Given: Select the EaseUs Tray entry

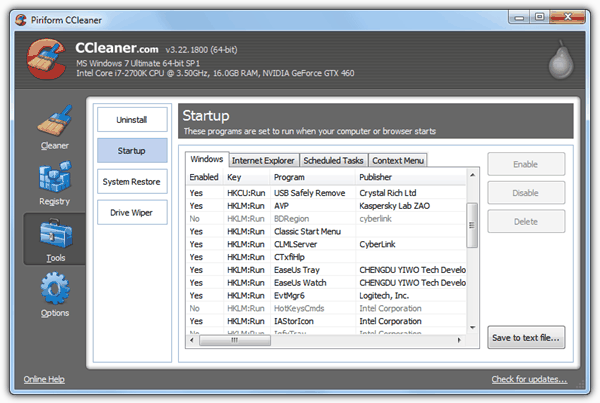Looking at the screenshot, I should click(x=326, y=270).
